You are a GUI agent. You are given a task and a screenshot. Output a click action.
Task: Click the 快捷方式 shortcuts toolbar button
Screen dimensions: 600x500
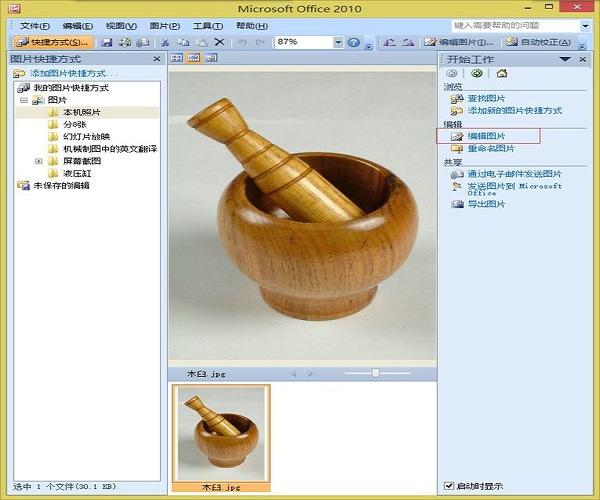point(52,42)
